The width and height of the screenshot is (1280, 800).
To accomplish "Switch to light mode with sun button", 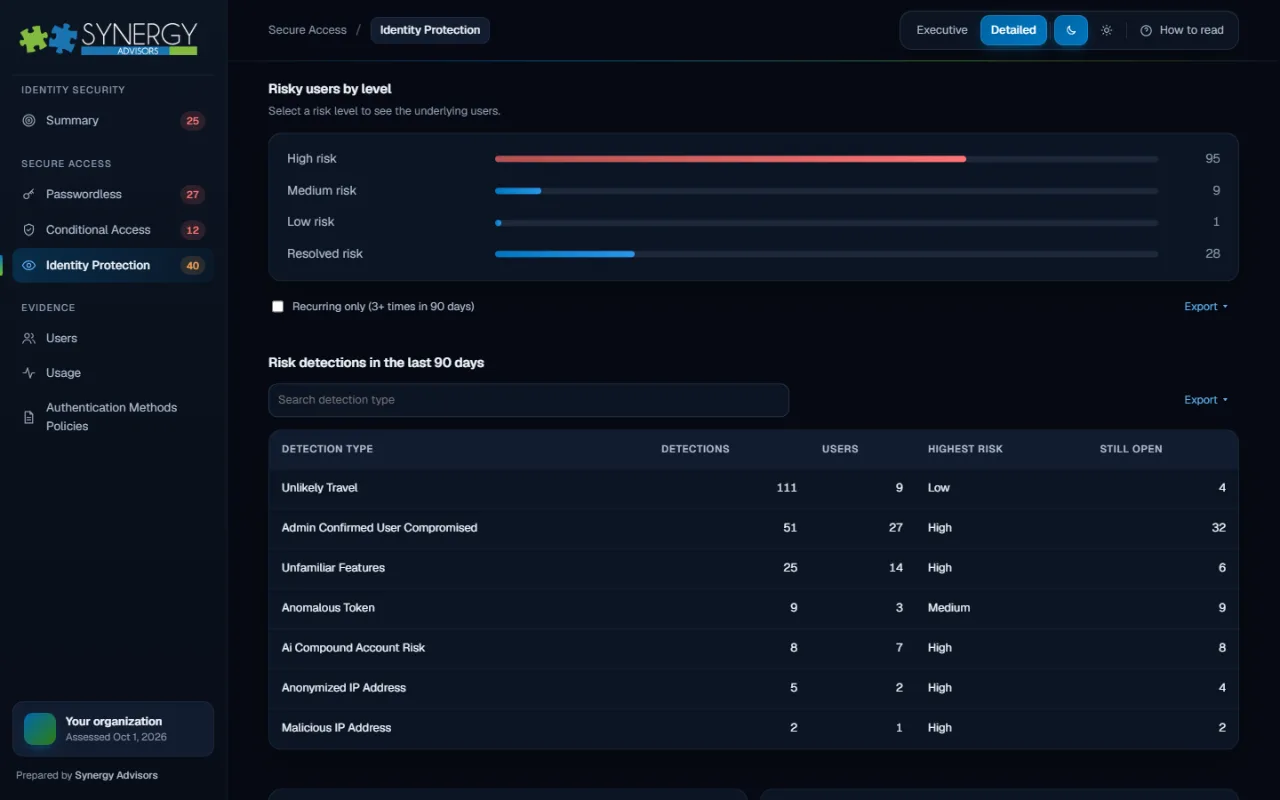I will click(1107, 30).
